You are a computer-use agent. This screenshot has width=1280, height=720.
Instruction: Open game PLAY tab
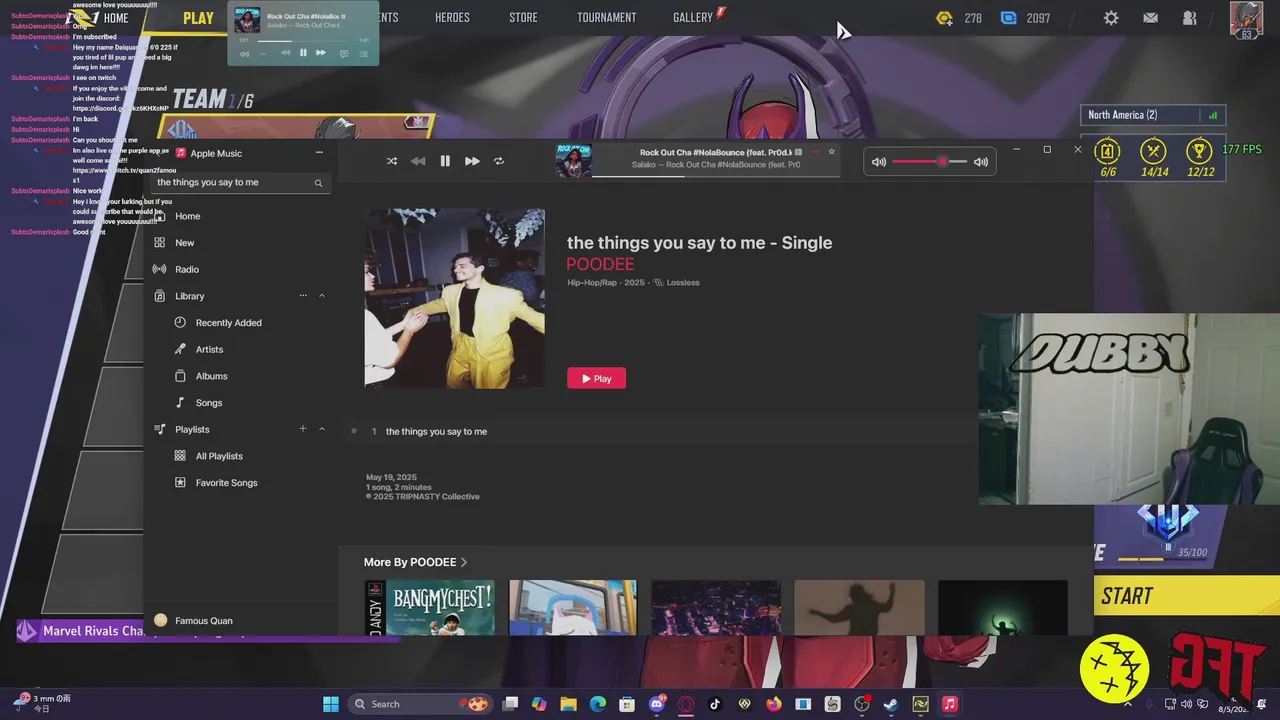(x=198, y=18)
